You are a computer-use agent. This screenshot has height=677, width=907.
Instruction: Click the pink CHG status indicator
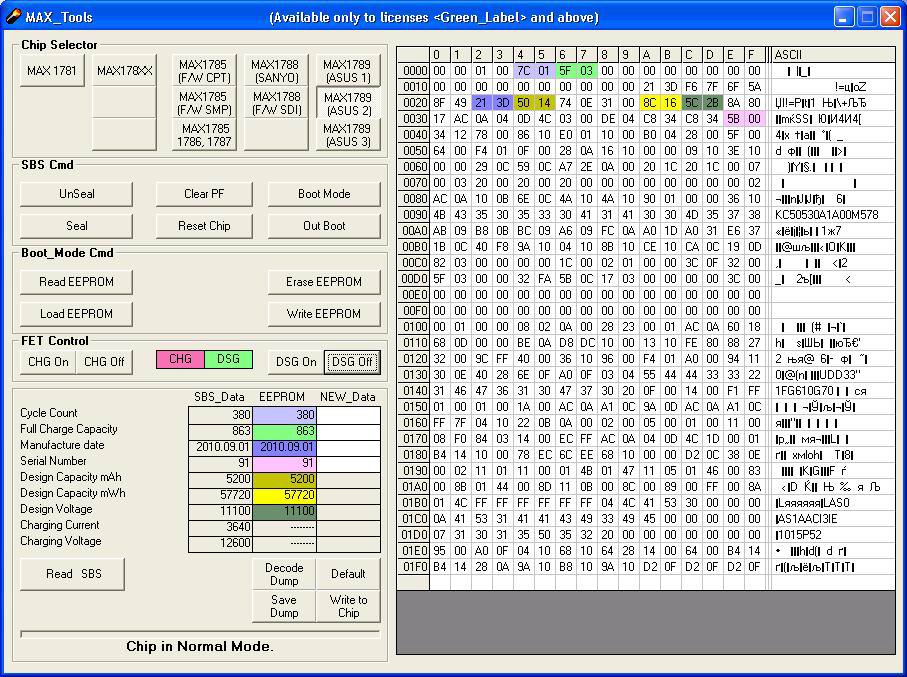click(180, 359)
